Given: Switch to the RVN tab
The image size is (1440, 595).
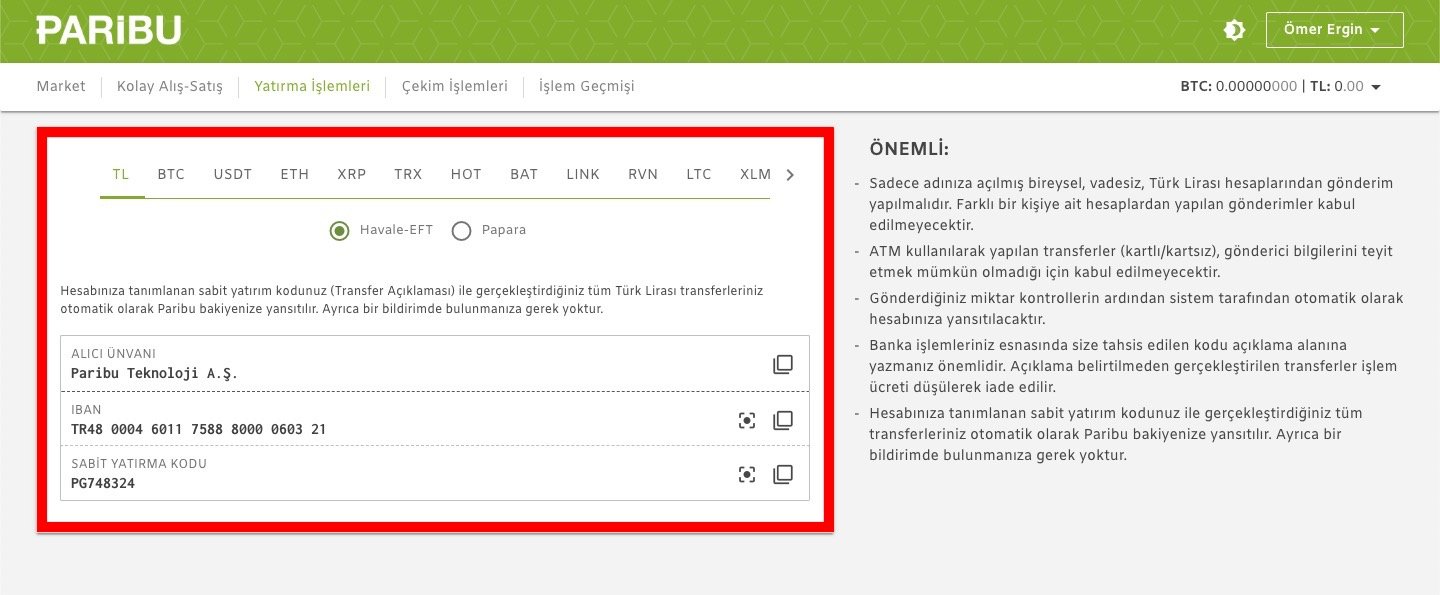Looking at the screenshot, I should tap(643, 174).
